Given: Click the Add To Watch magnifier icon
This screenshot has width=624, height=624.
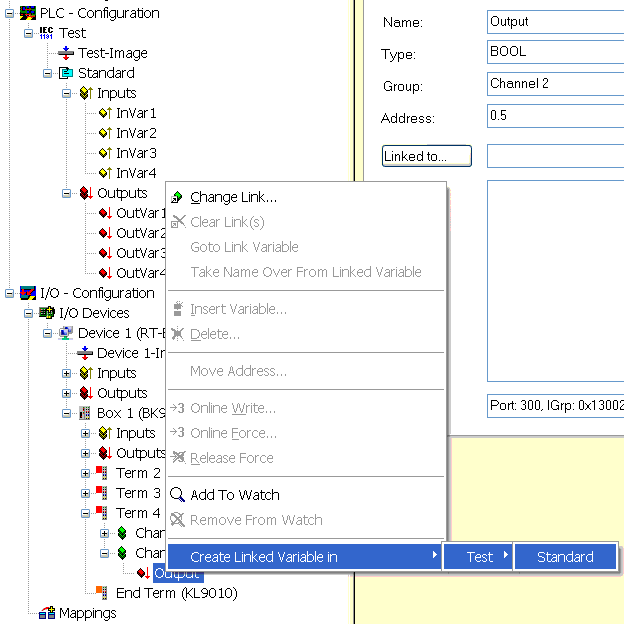Looking at the screenshot, I should click(x=177, y=495).
